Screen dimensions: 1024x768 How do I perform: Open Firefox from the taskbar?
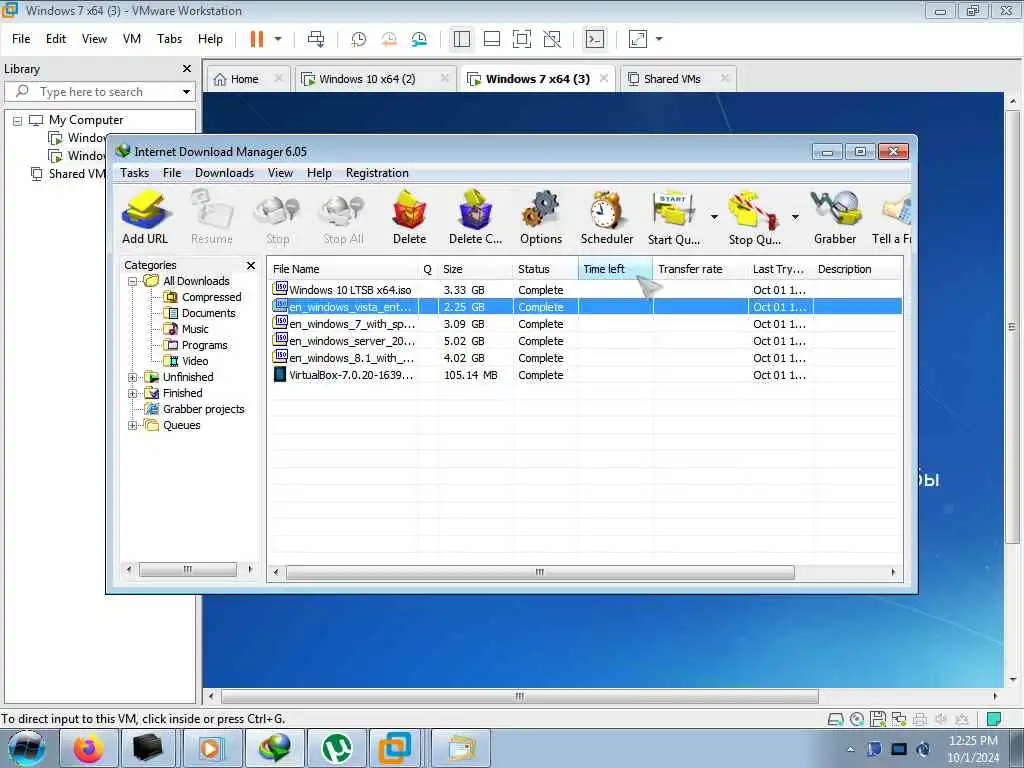[89, 748]
